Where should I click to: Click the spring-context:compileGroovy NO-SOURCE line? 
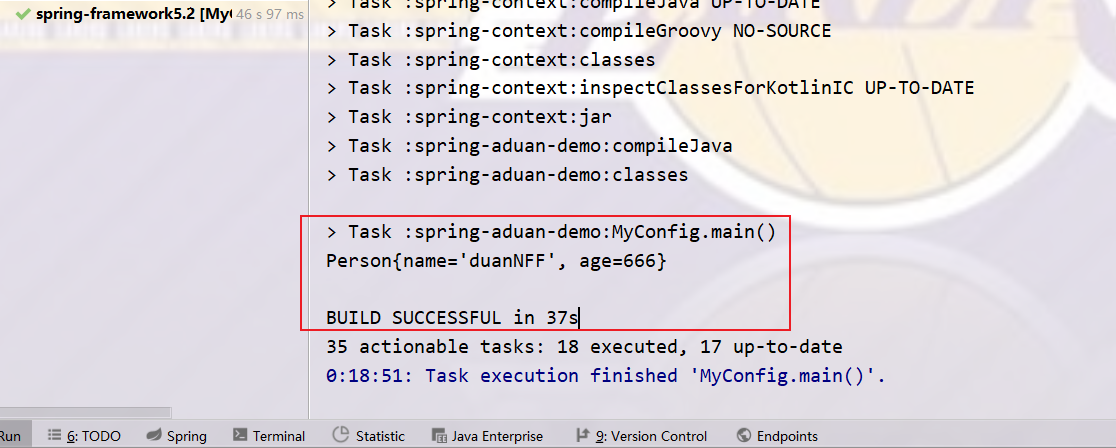point(579,31)
